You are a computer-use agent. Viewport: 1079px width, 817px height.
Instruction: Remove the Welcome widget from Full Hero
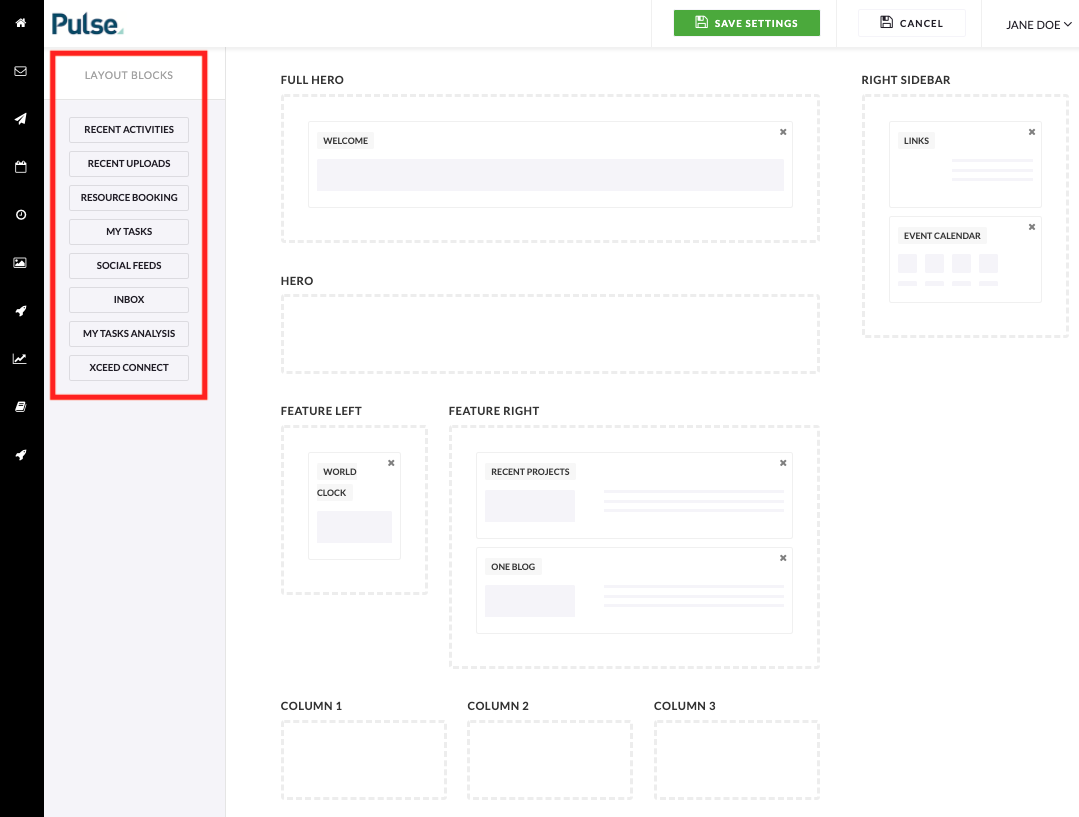point(783,132)
